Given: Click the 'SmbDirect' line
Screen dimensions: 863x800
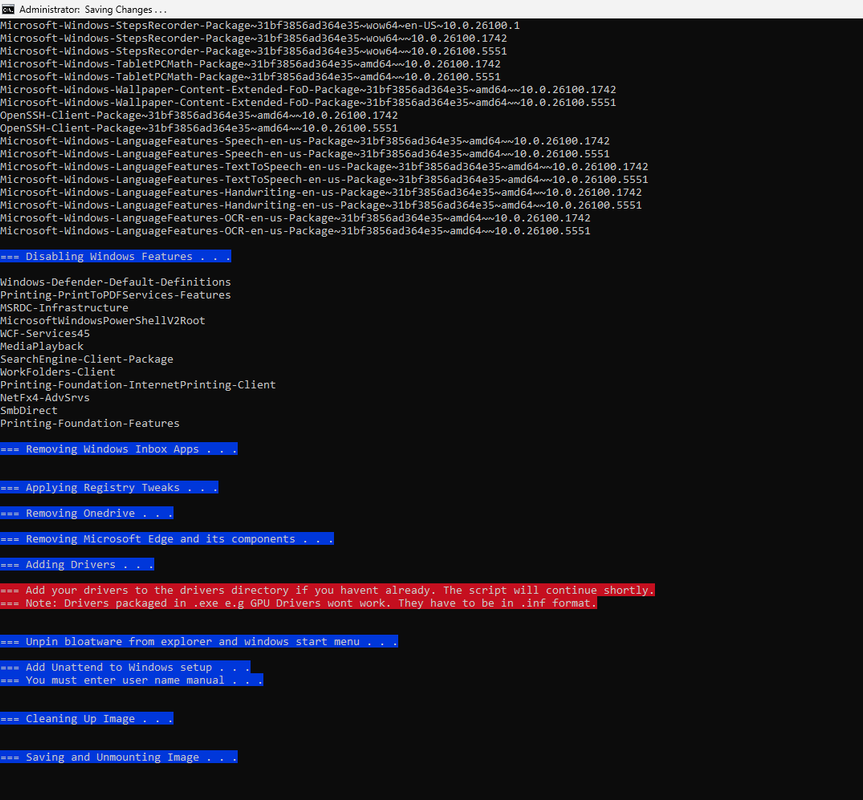Looking at the screenshot, I should (x=29, y=410).
